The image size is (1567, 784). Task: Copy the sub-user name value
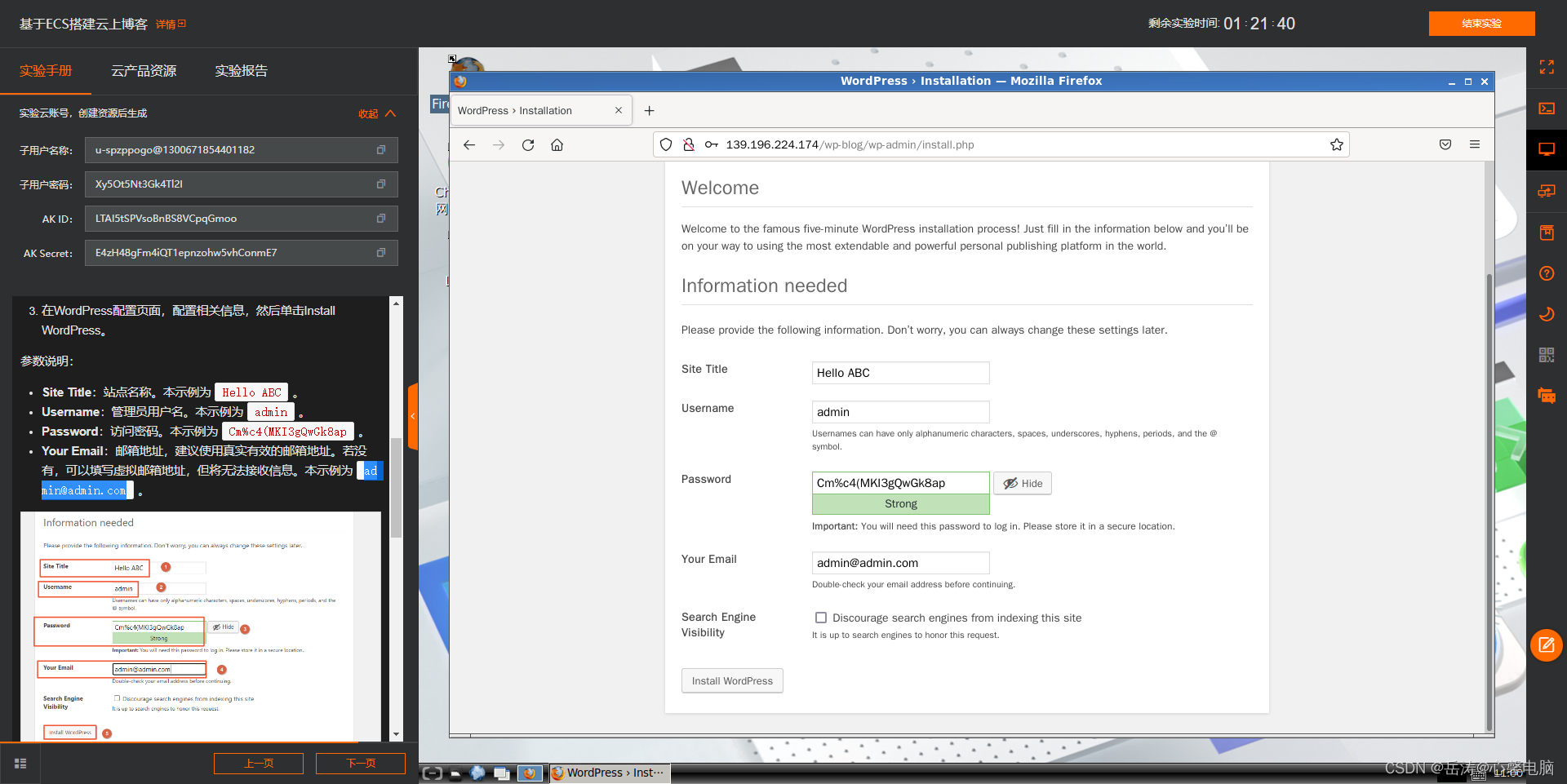[x=380, y=150]
